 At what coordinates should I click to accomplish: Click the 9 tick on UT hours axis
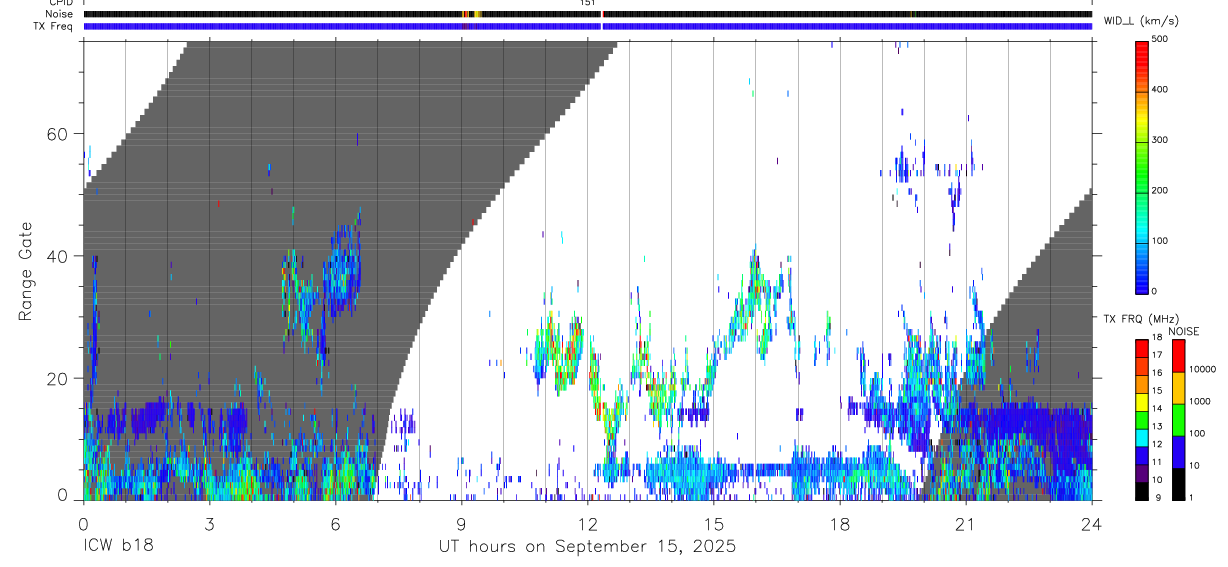(x=461, y=523)
